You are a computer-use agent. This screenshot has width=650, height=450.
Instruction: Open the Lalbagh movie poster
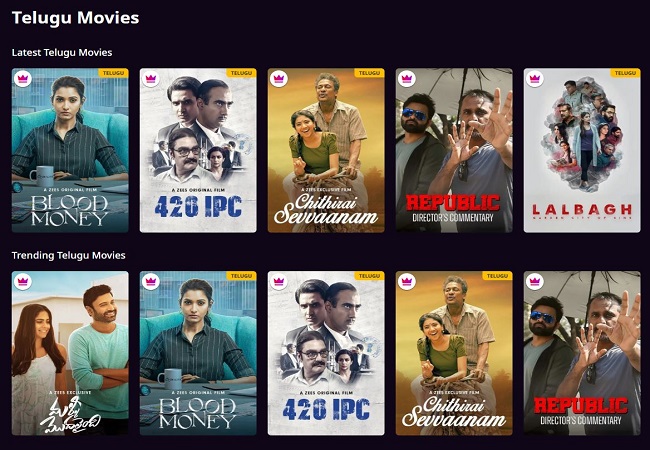click(582, 150)
